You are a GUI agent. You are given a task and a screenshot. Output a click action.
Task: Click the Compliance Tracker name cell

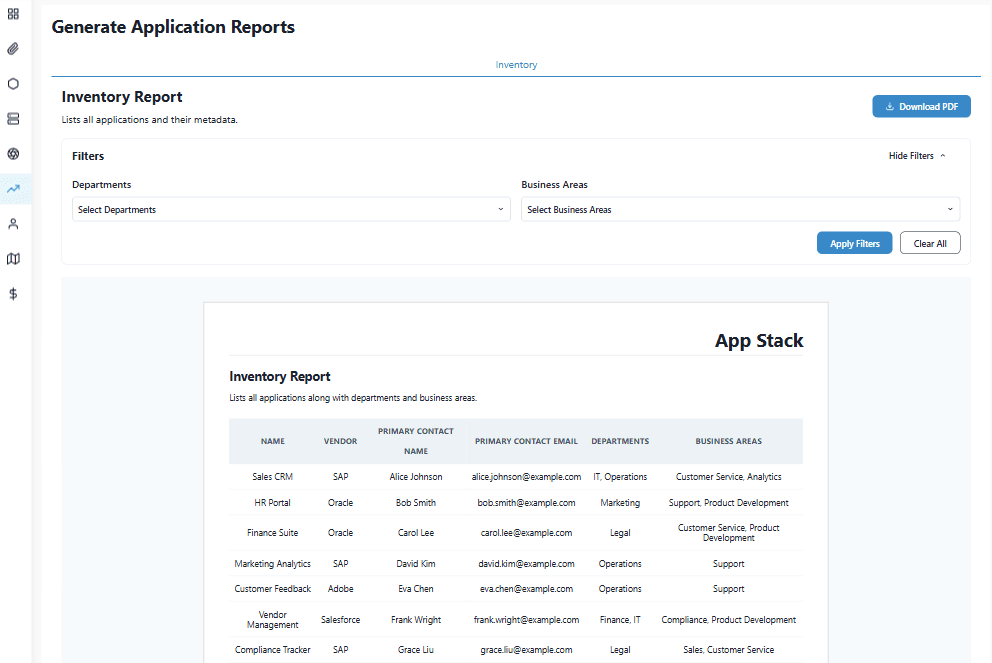[x=273, y=650]
